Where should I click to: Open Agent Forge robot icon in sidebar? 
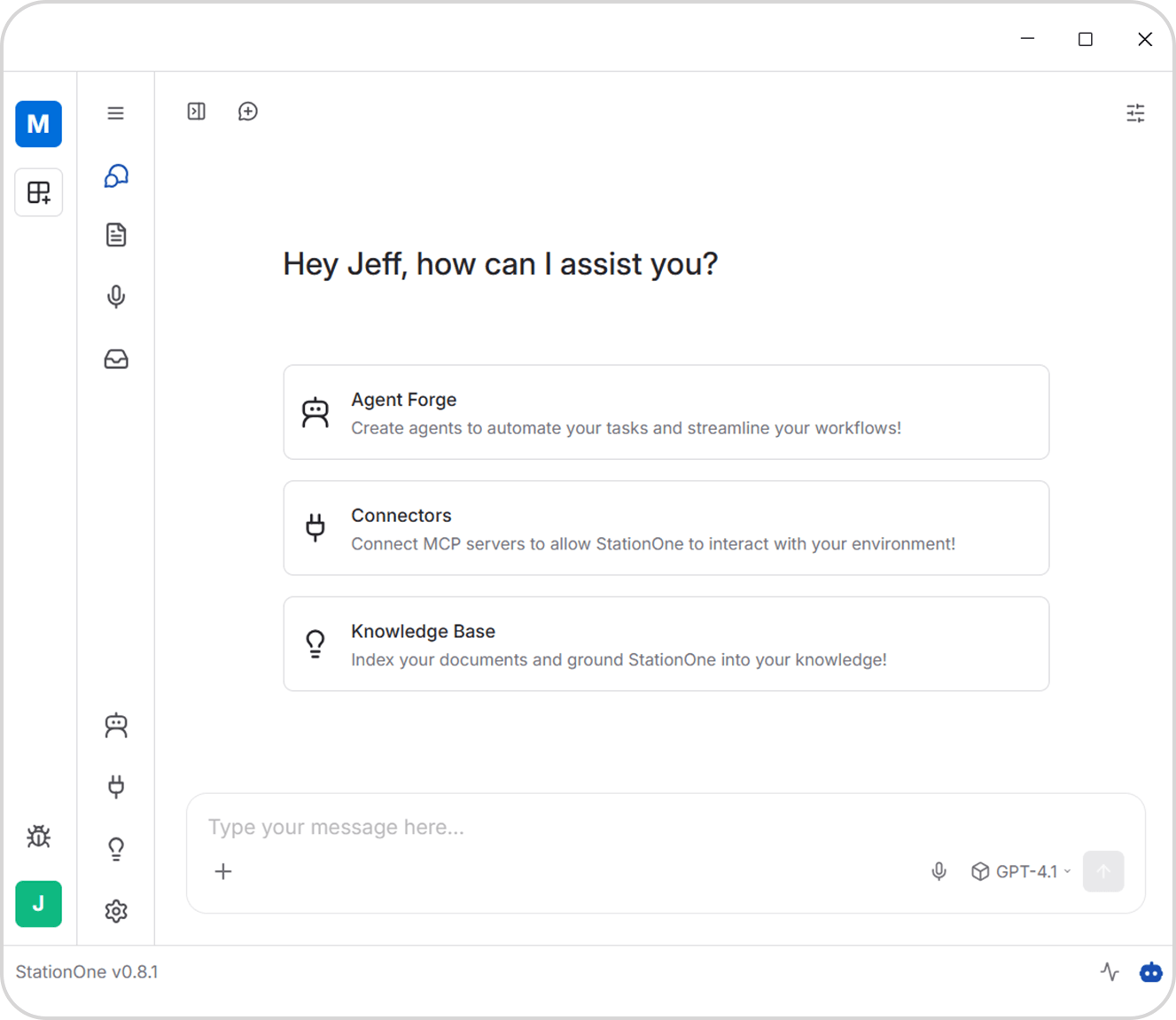116,726
